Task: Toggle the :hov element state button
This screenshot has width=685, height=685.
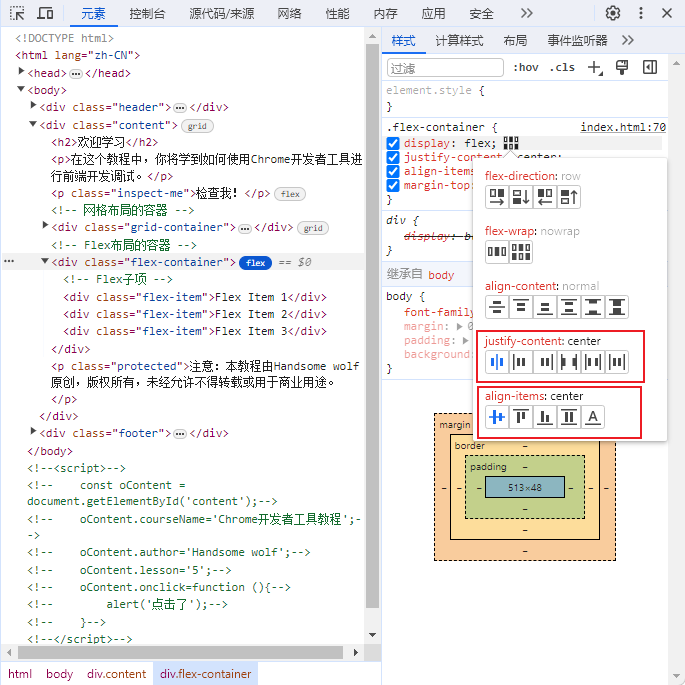Action: pyautogui.click(x=526, y=67)
